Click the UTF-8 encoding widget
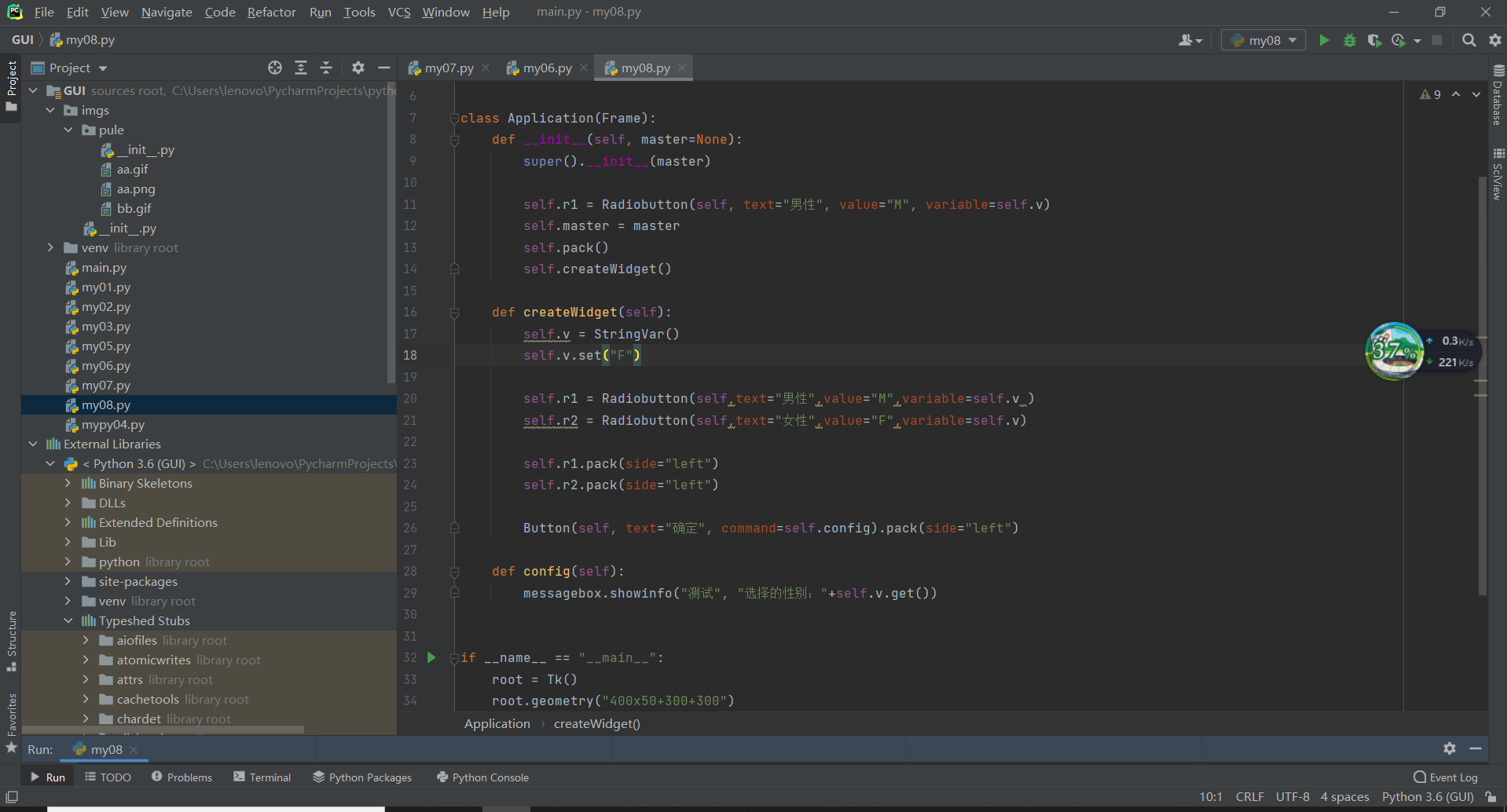 tap(1292, 797)
